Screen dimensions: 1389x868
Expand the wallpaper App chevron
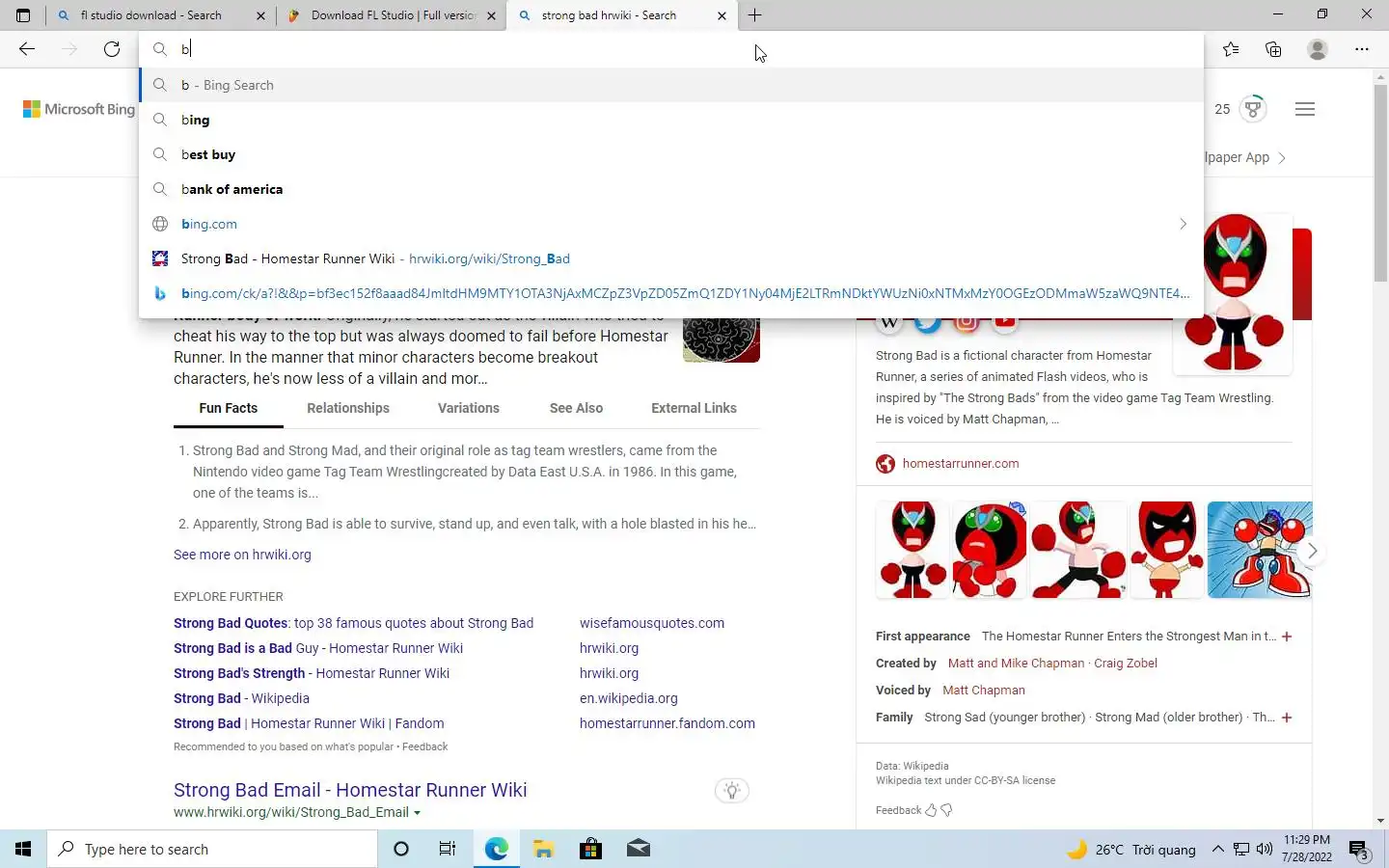click(x=1282, y=158)
